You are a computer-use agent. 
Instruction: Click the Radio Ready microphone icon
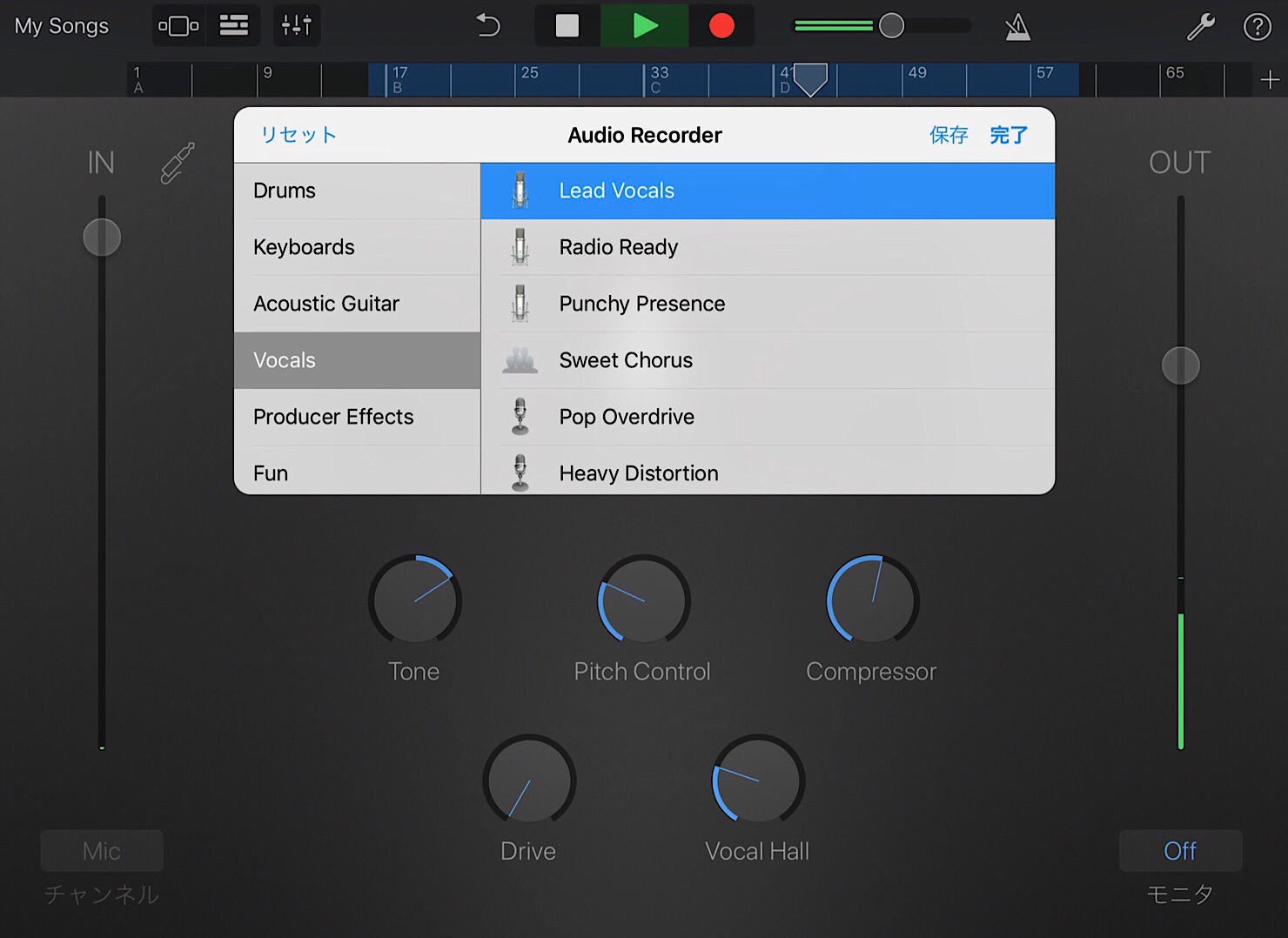click(520, 247)
